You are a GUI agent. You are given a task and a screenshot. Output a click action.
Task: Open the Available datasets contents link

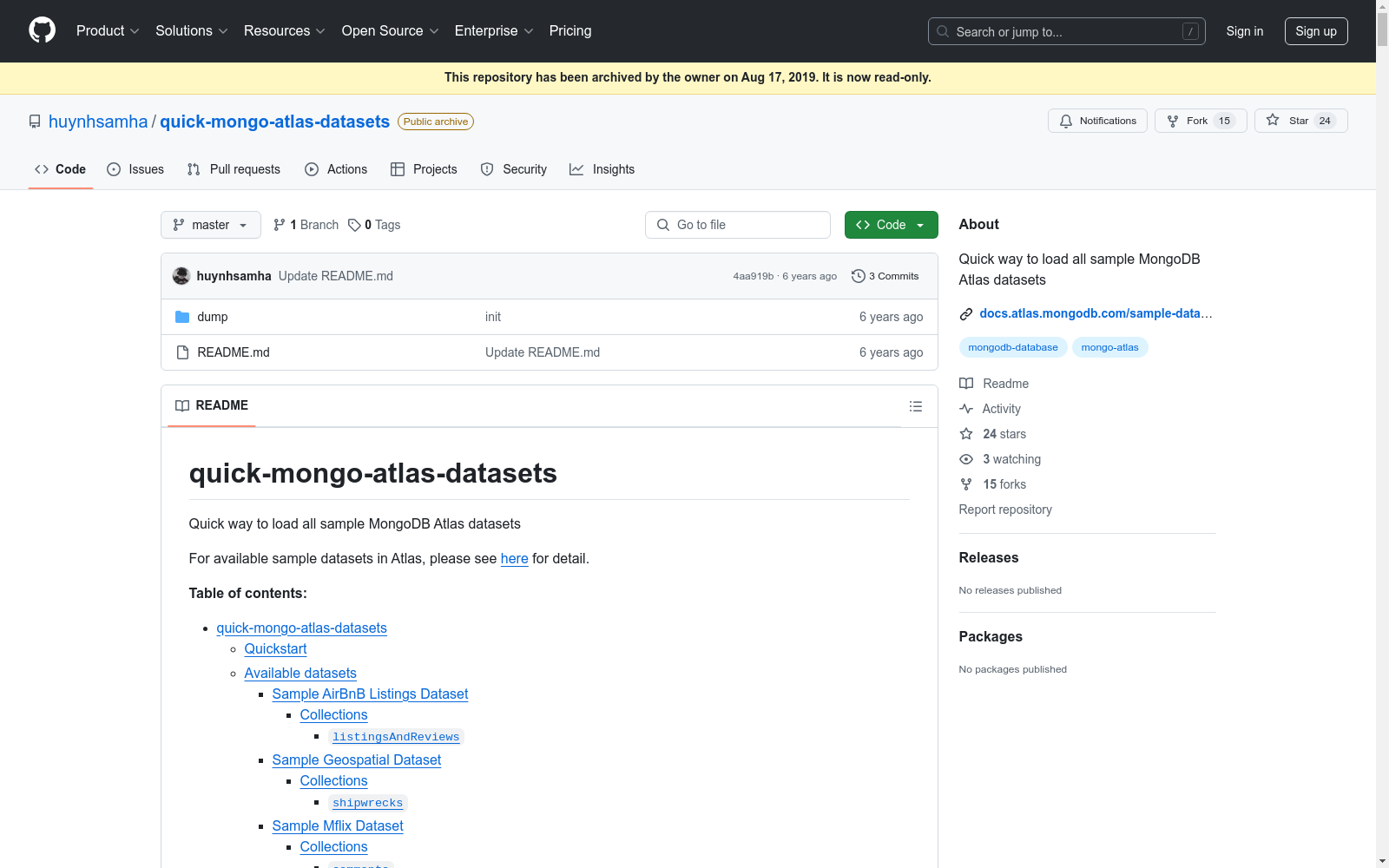point(300,674)
